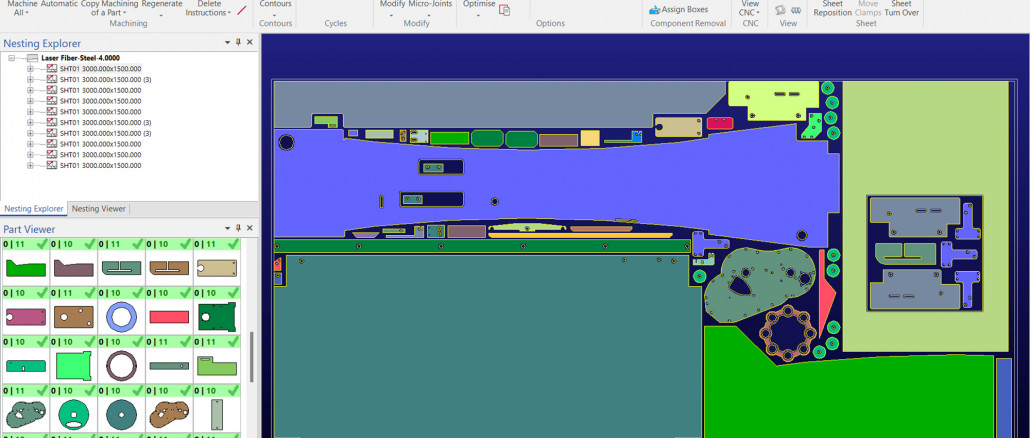Pin the Part Viewer panel
This screenshot has width=1030, height=438.
(x=238, y=229)
